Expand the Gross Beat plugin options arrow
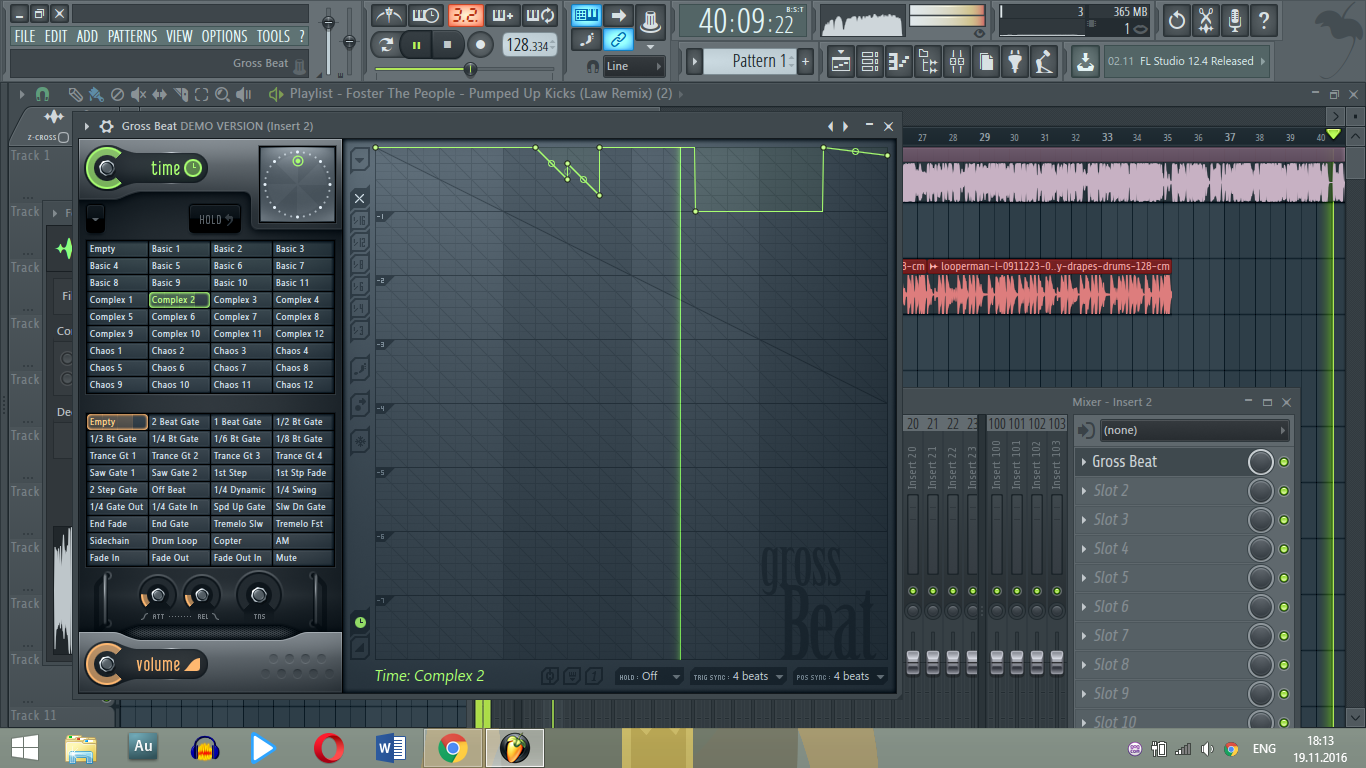This screenshot has height=768, width=1366. (87, 126)
